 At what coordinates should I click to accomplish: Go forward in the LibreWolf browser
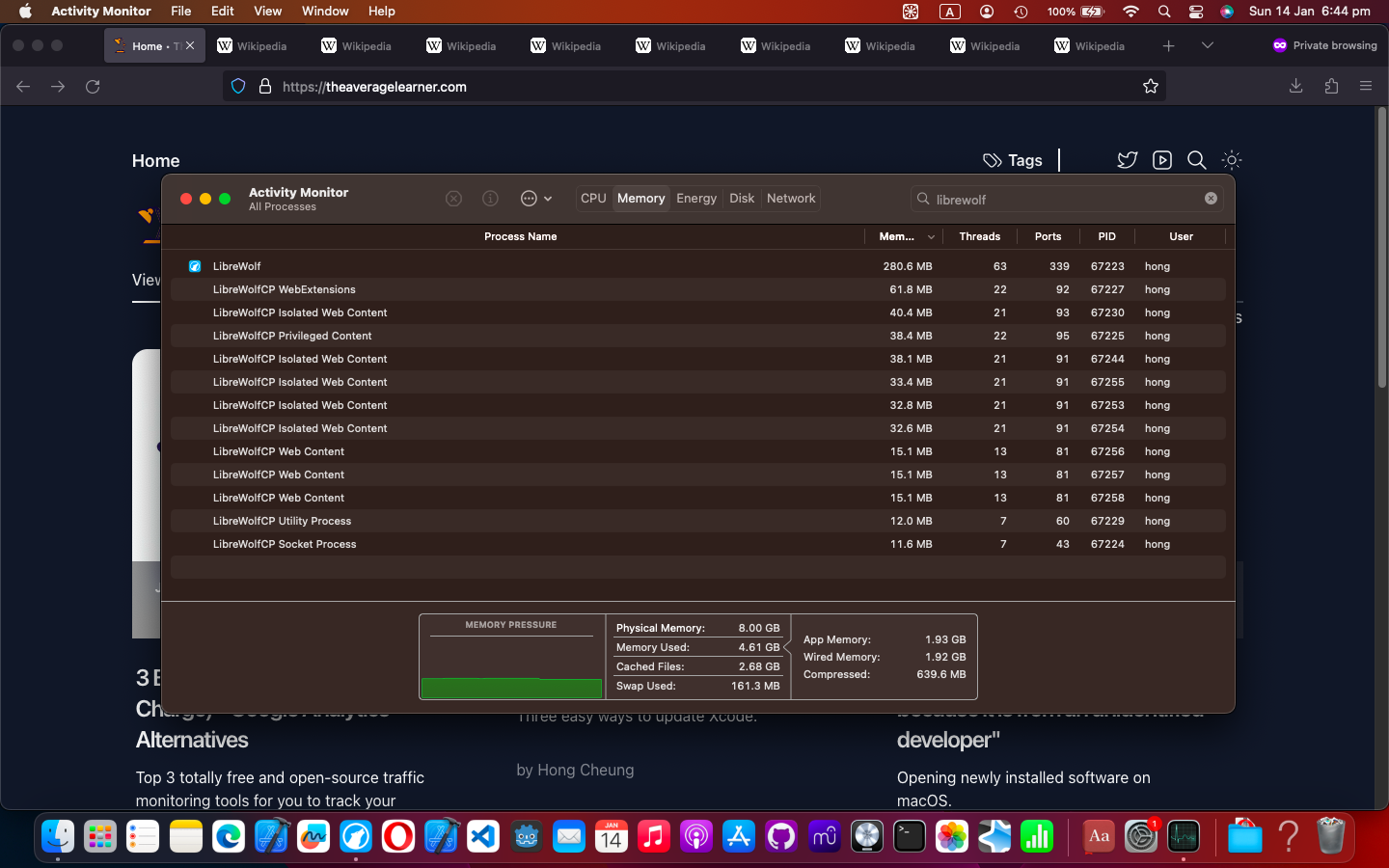pyautogui.click(x=58, y=87)
